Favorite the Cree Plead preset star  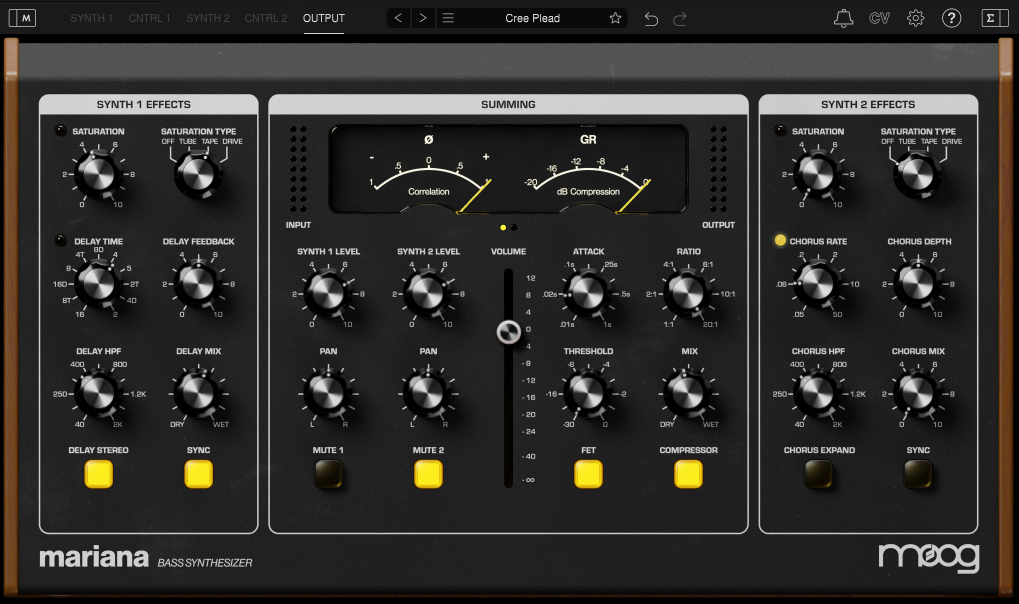[x=615, y=18]
